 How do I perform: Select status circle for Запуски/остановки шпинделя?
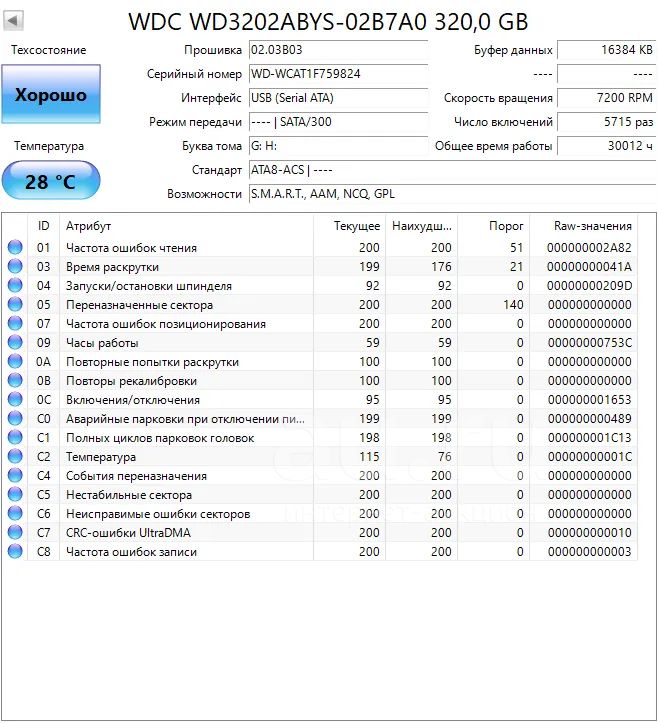pos(15,285)
